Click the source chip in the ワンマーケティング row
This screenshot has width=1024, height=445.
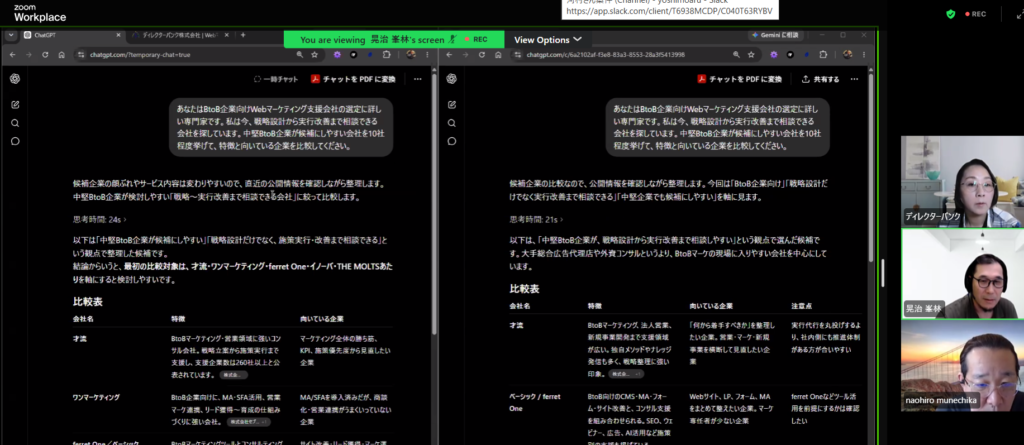249,422
